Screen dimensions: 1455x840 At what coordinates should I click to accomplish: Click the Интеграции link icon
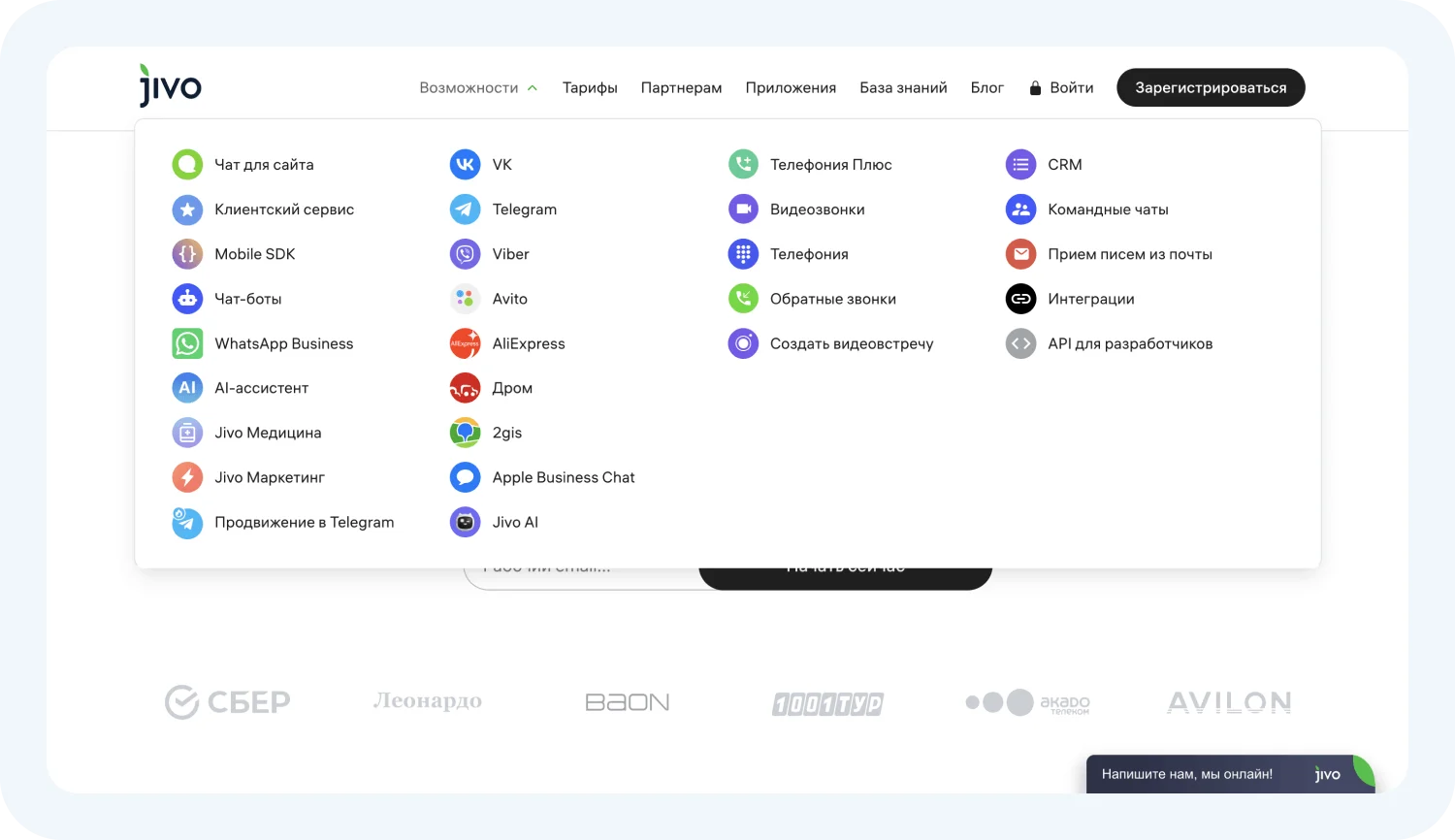click(x=1021, y=299)
